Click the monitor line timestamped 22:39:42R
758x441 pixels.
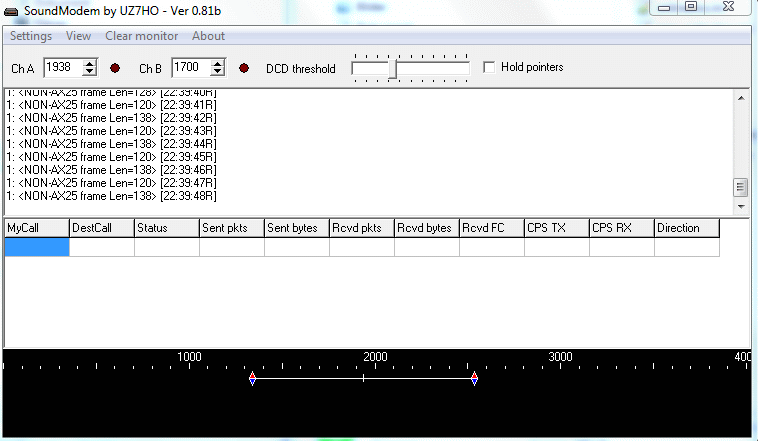111,118
